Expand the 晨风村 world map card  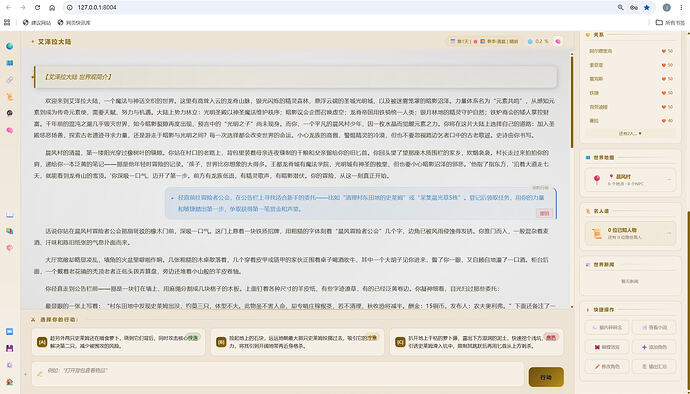[631, 180]
